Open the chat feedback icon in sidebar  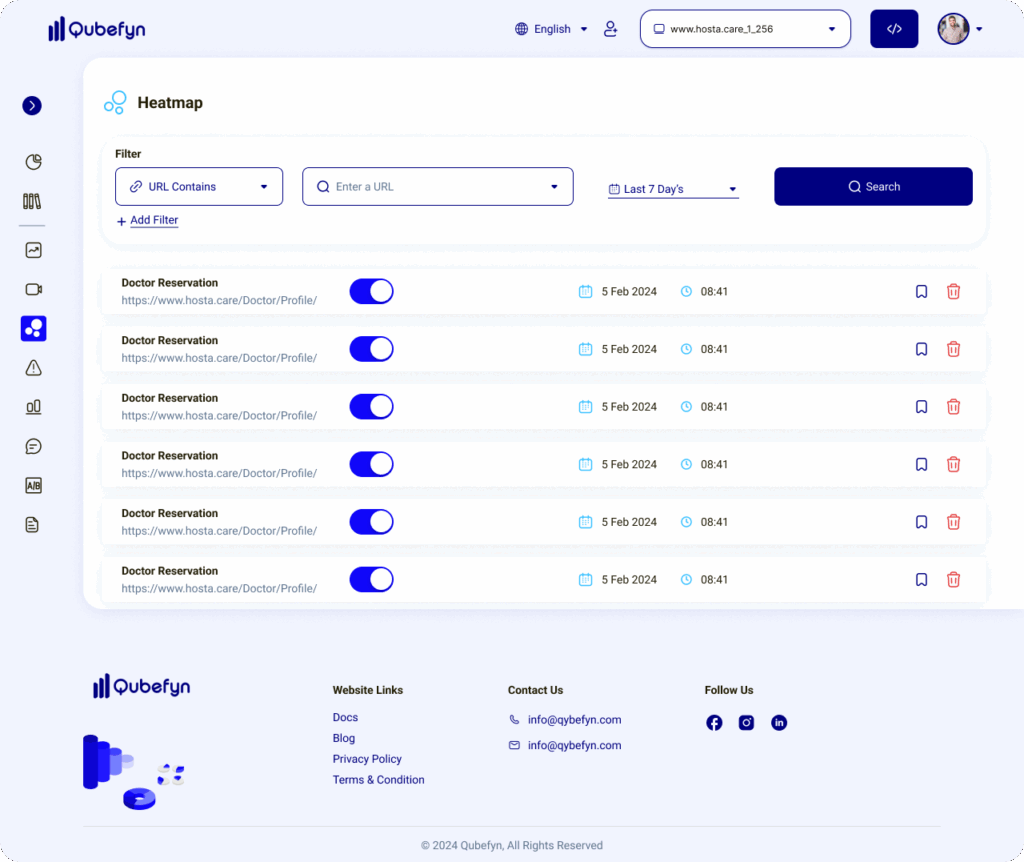33,446
